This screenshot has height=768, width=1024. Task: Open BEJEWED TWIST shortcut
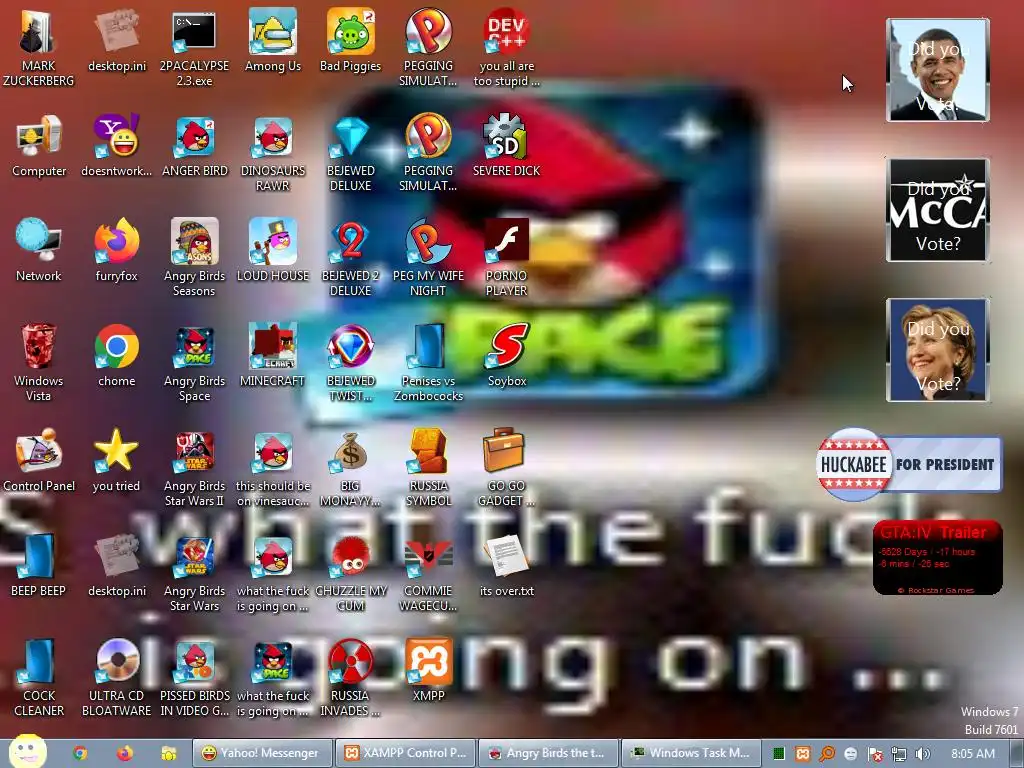351,362
